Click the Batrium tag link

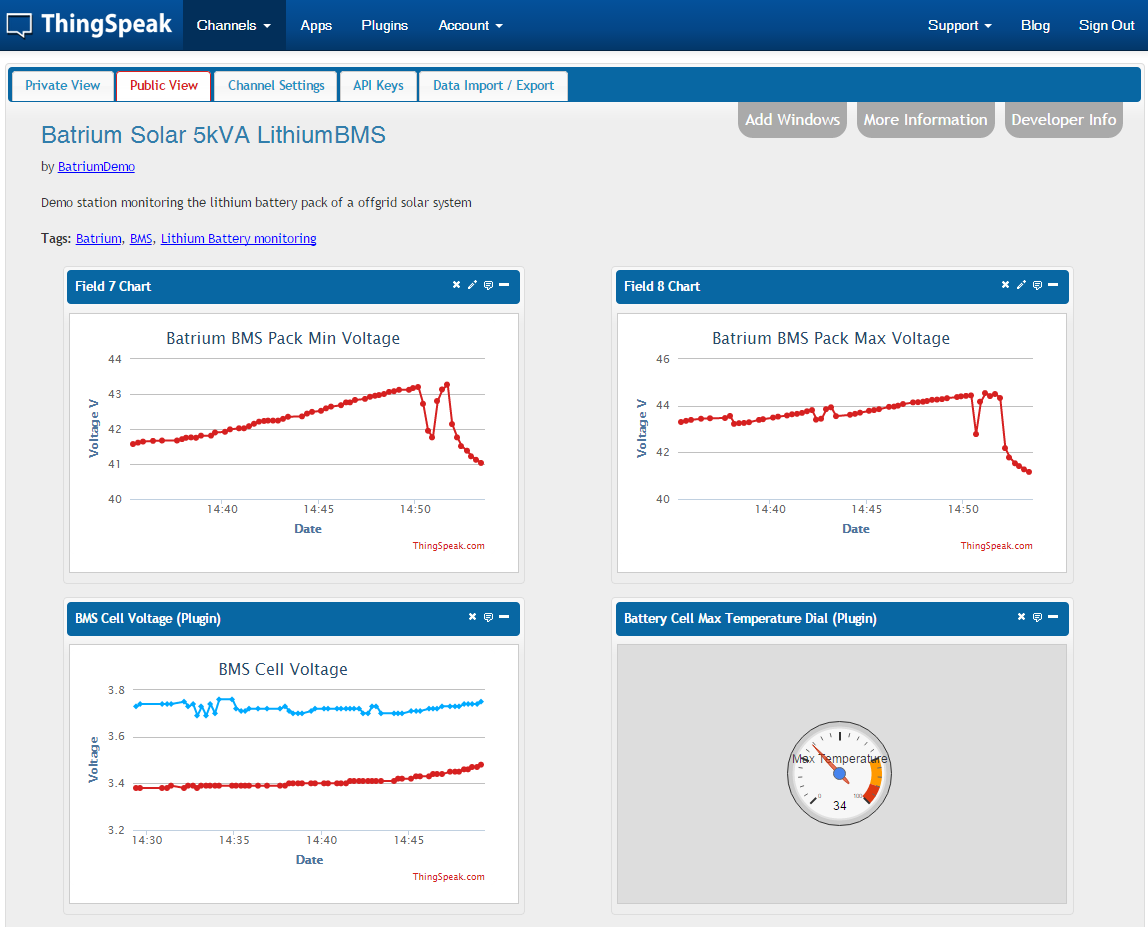99,238
